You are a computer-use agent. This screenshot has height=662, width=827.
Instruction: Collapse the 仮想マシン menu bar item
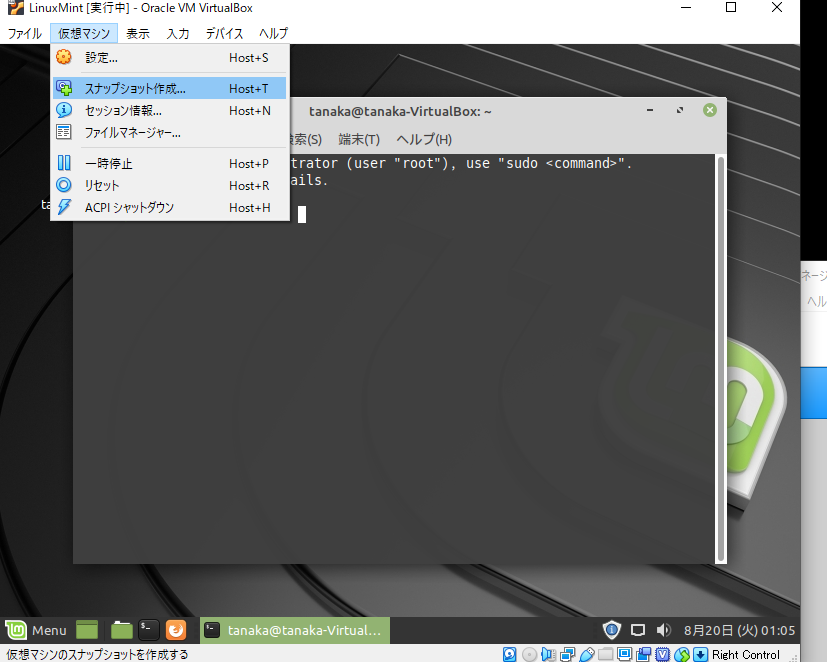coord(84,33)
